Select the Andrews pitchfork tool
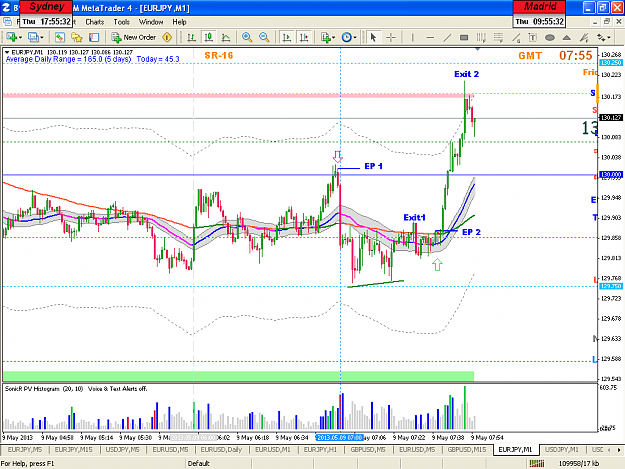This screenshot has height=469, width=625. 584,37
